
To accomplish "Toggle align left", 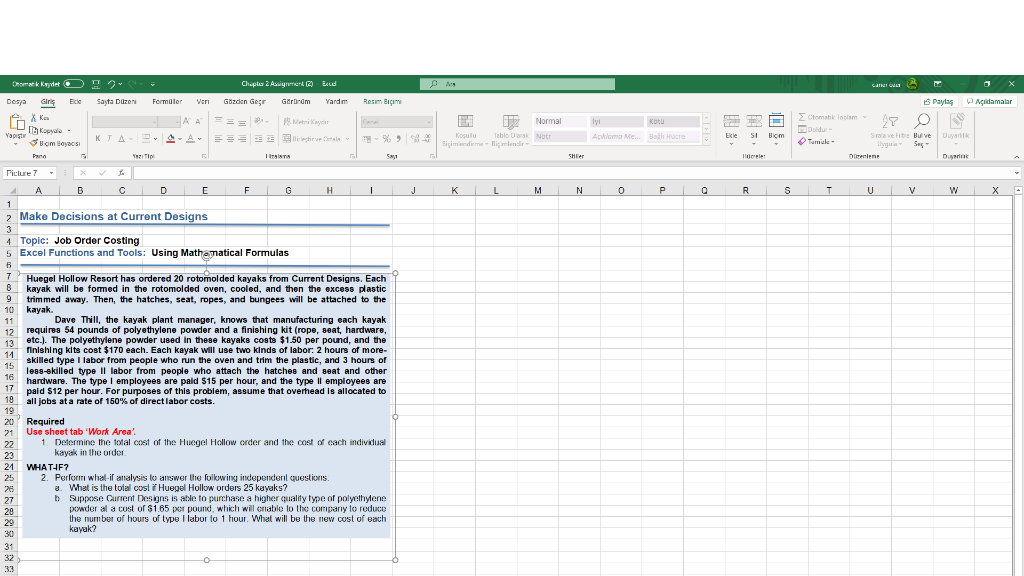I will pyautogui.click(x=219, y=138).
